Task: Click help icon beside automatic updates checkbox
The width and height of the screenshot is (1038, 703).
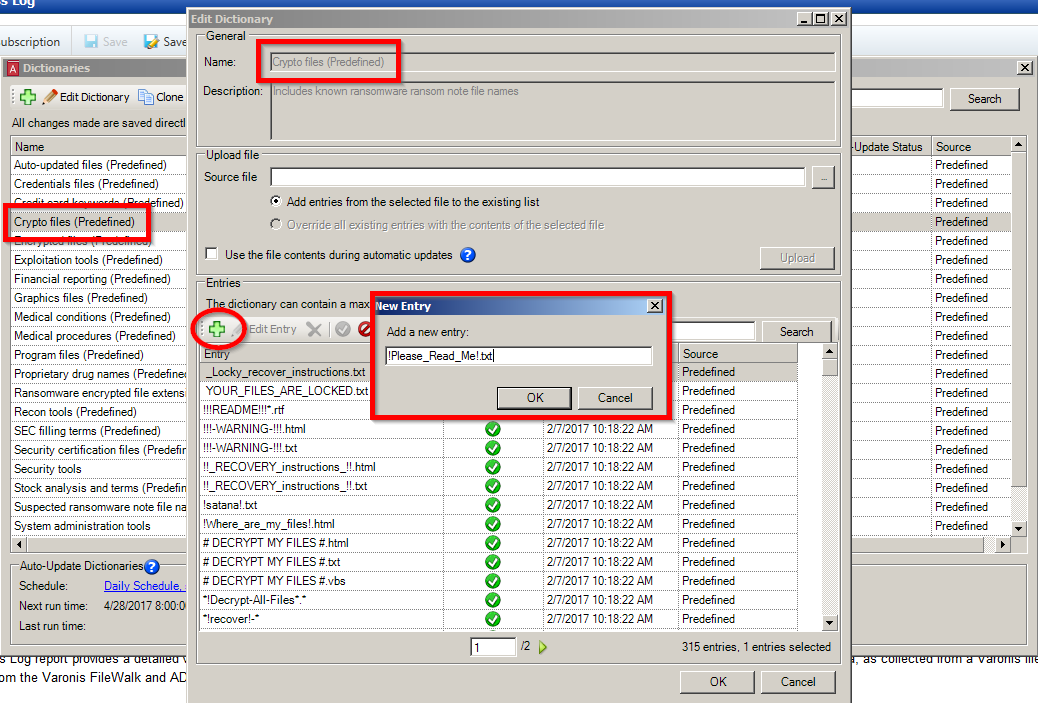Action: tap(467, 255)
